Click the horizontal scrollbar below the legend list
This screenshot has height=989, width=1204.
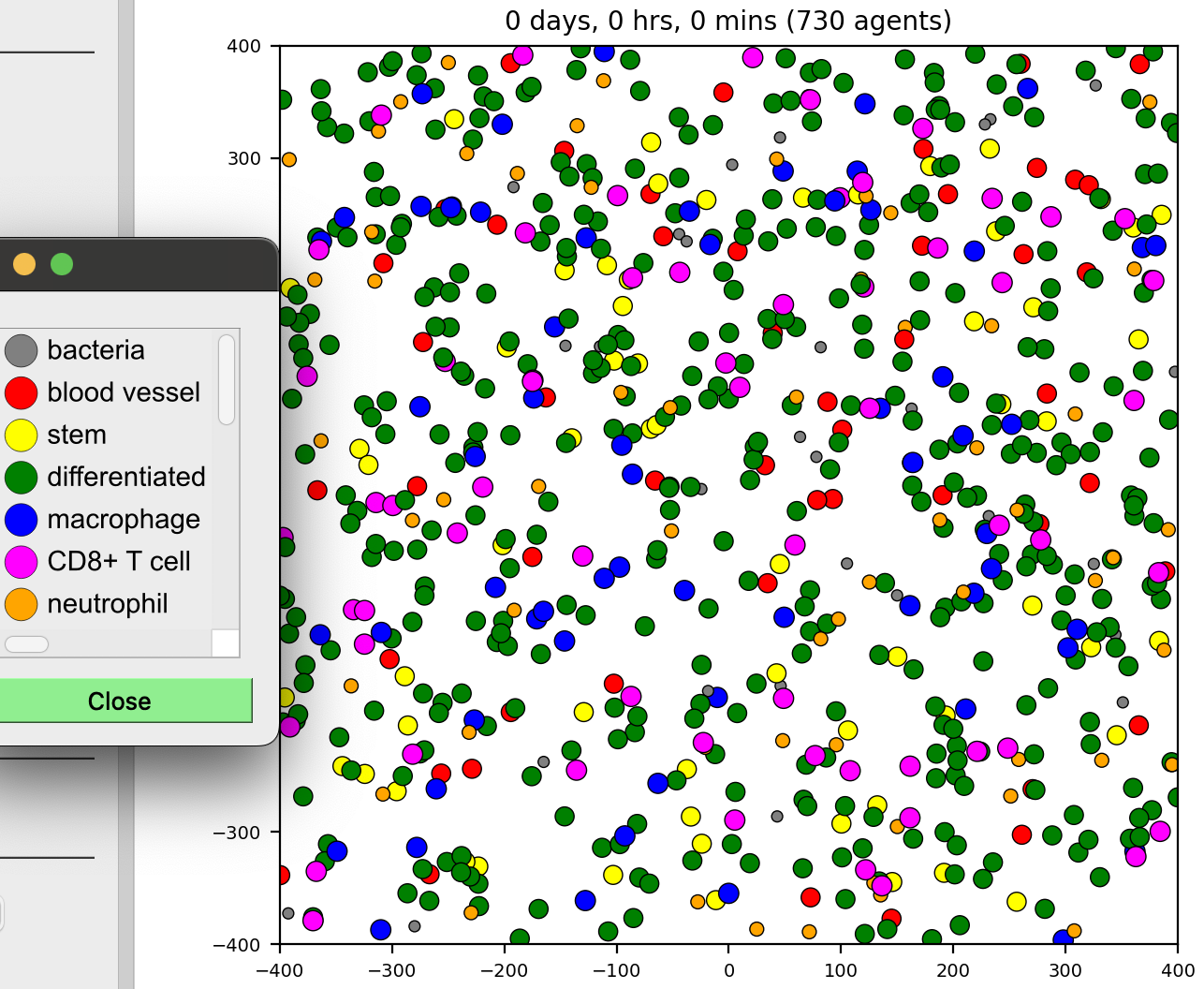pos(26,643)
